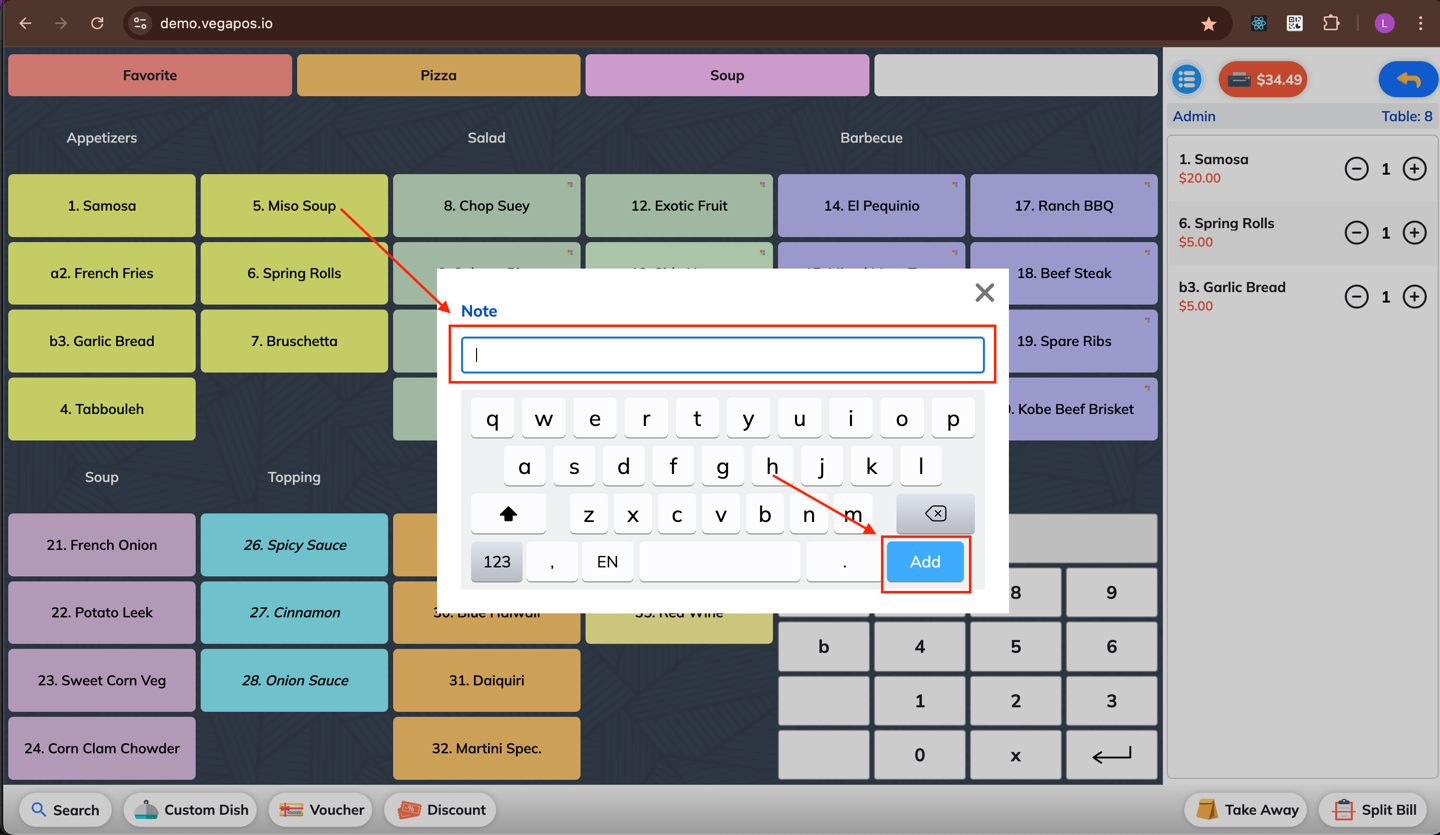Bookmark page with browser star icon
The image size is (1440, 835).
click(1208, 23)
